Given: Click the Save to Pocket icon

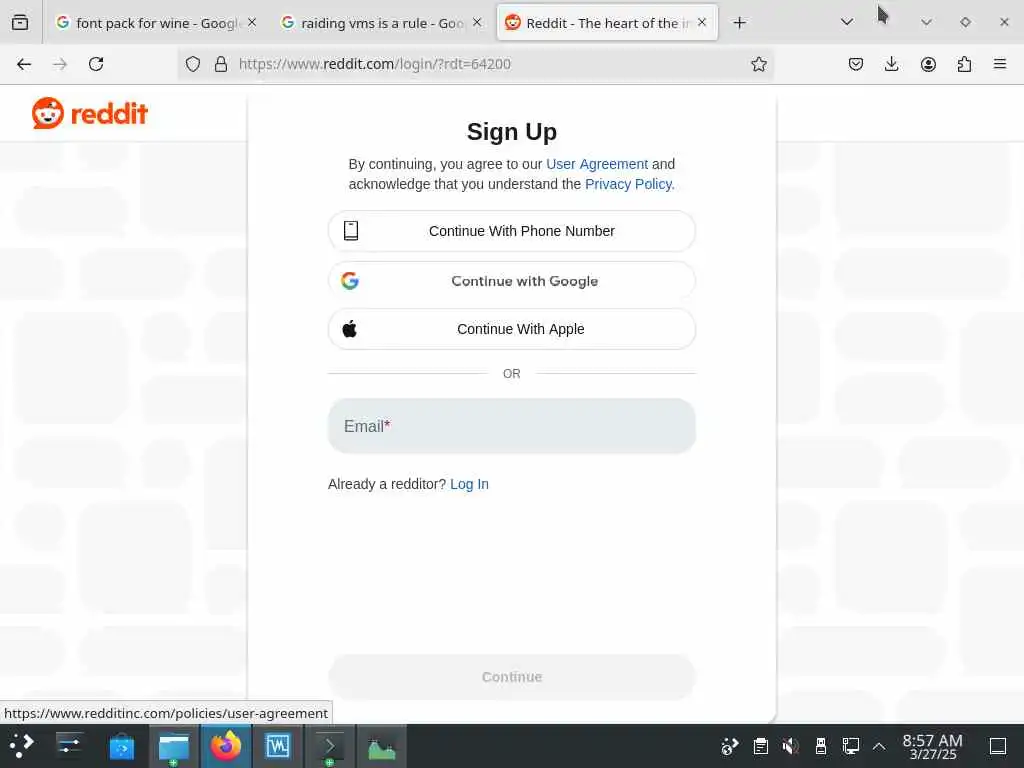Looking at the screenshot, I should (856, 64).
